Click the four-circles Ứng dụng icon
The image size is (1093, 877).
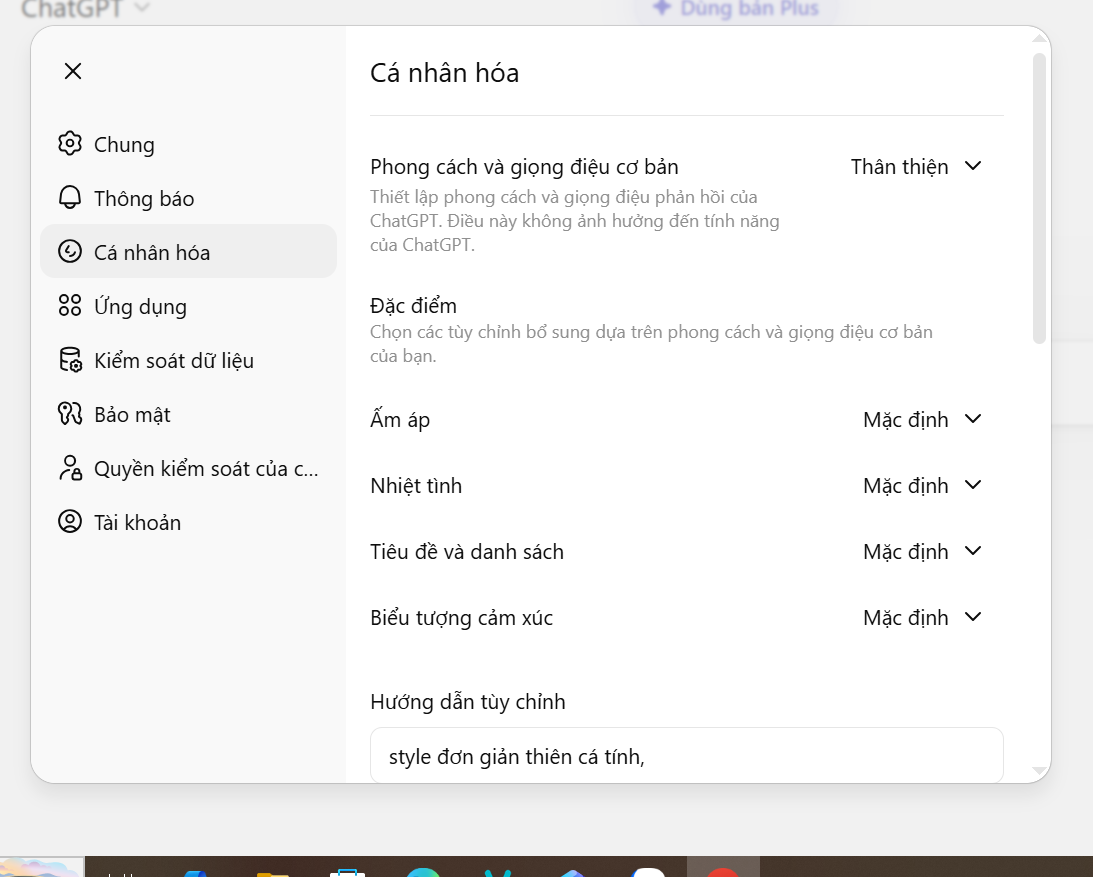[69, 306]
